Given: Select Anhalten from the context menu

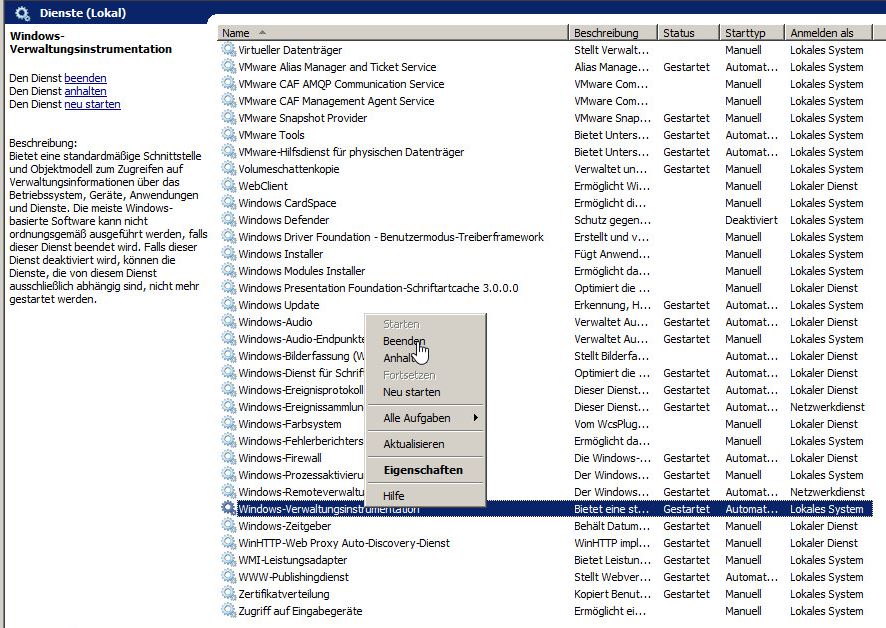Looking at the screenshot, I should (426, 358).
